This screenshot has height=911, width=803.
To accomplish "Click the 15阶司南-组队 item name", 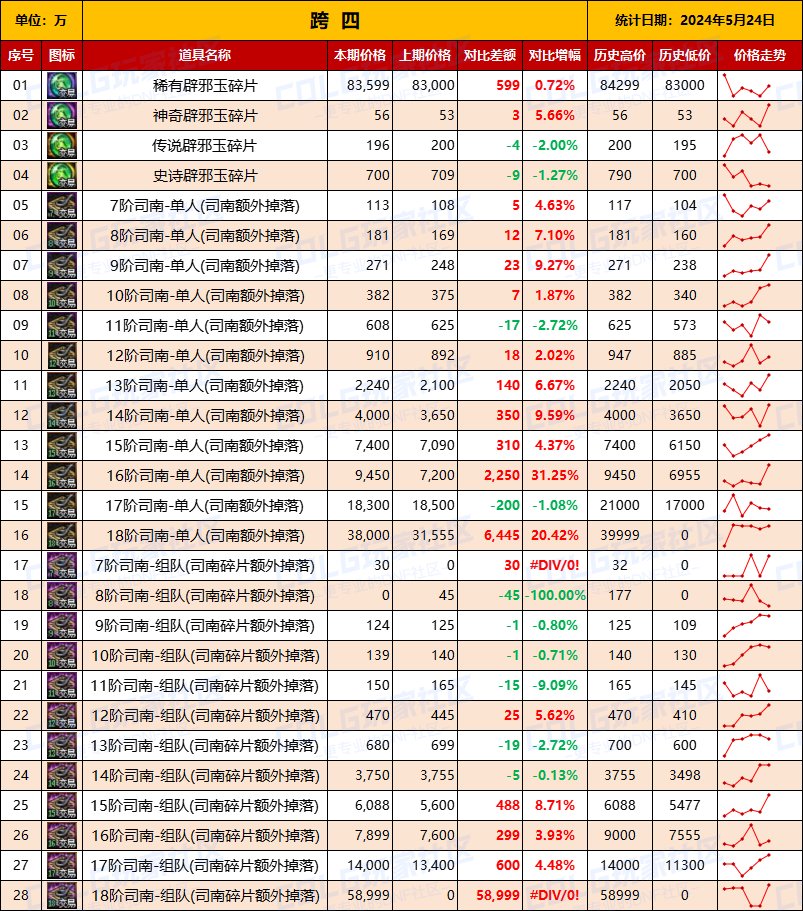I will point(205,806).
